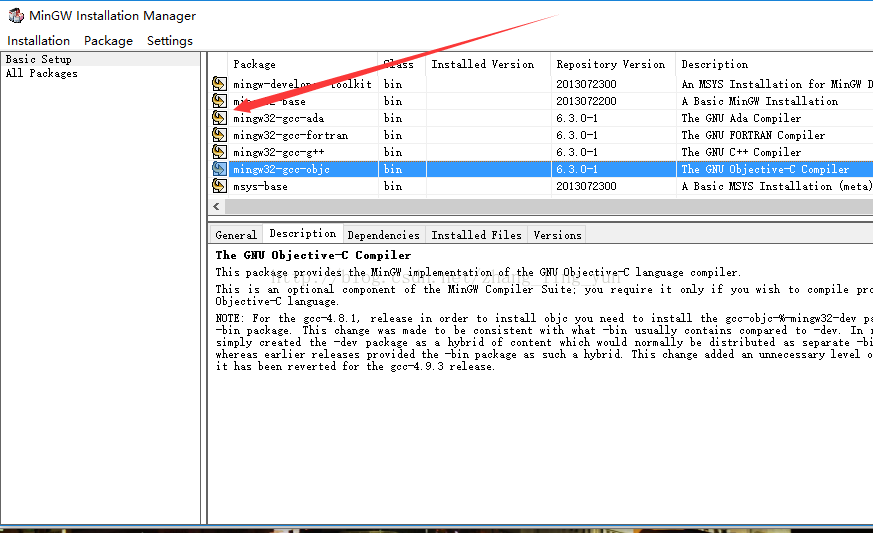This screenshot has width=873, height=533.
Task: Select the mingw32-gcc-g++ package name
Action: 278,152
